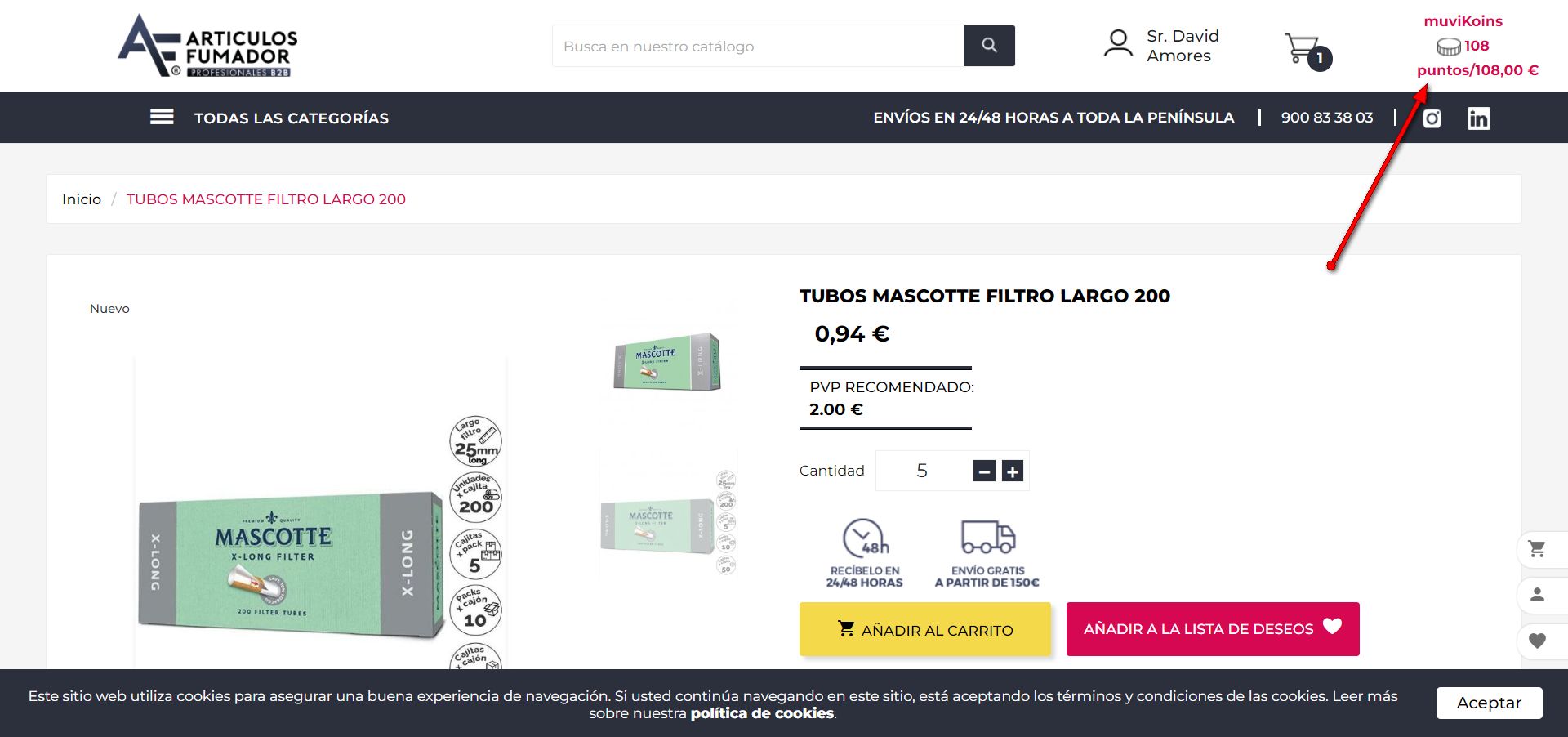
Task: Click the user account icon beside Sr. David
Action: 1118,44
